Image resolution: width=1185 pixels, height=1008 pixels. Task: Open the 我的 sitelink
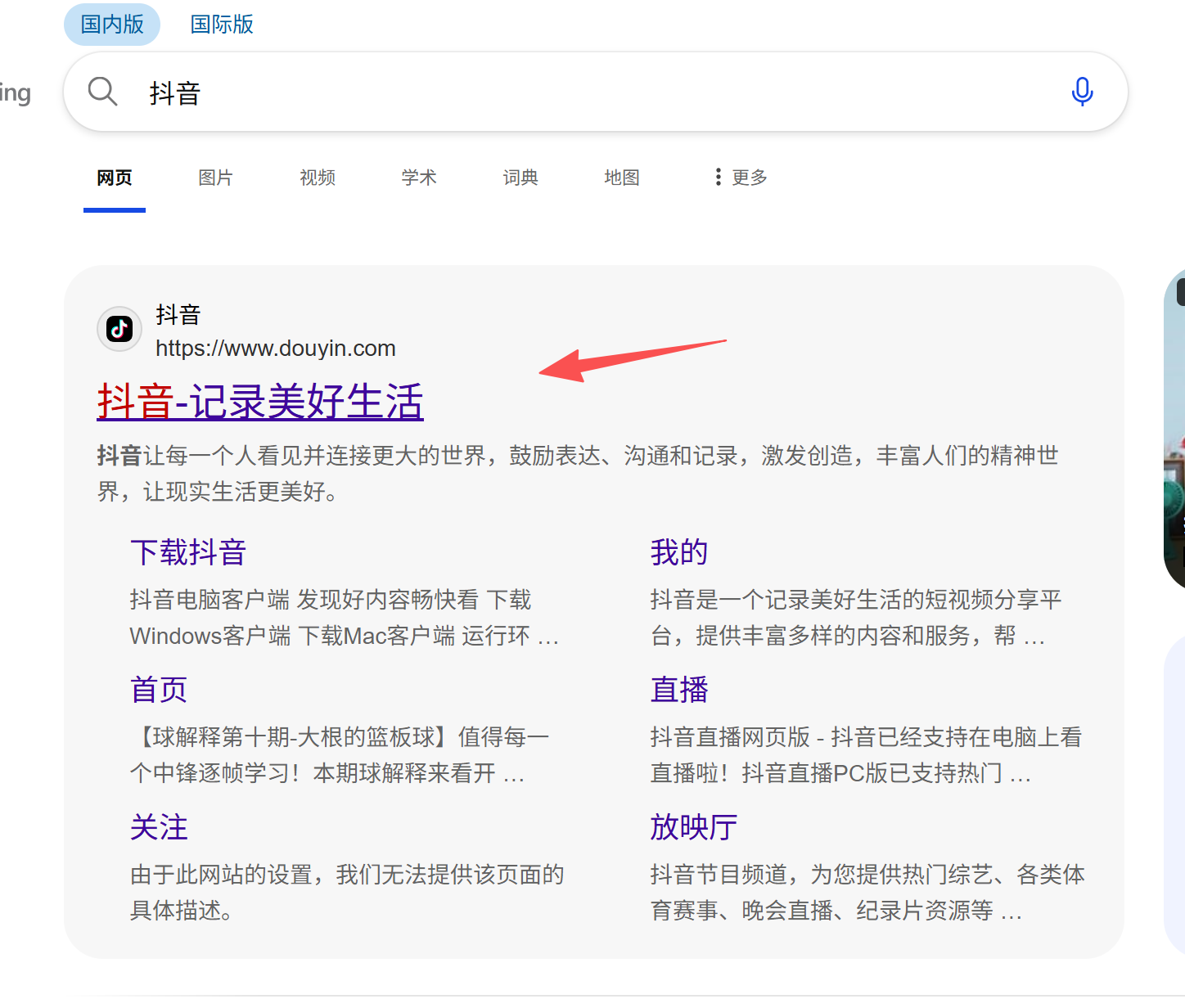tap(679, 552)
